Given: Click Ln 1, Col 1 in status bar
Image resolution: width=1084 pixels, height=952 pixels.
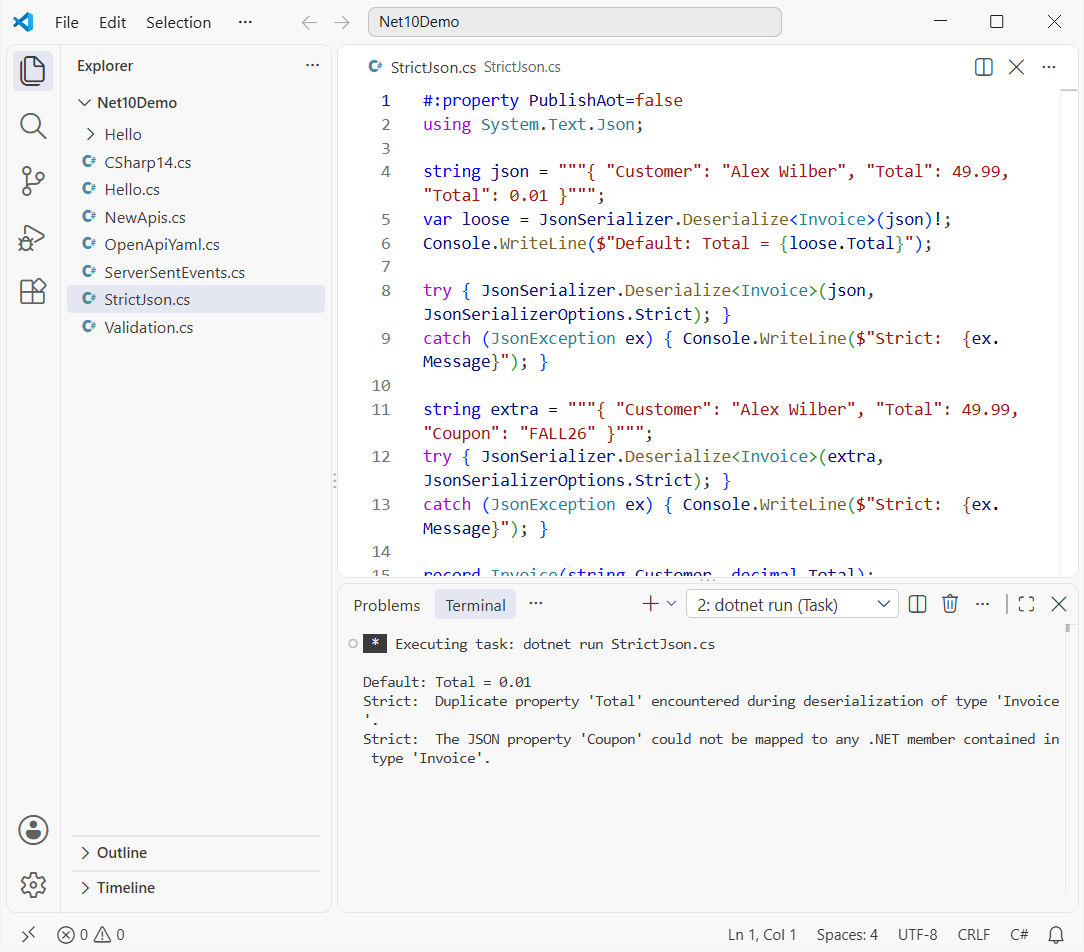Looking at the screenshot, I should click(762, 935).
